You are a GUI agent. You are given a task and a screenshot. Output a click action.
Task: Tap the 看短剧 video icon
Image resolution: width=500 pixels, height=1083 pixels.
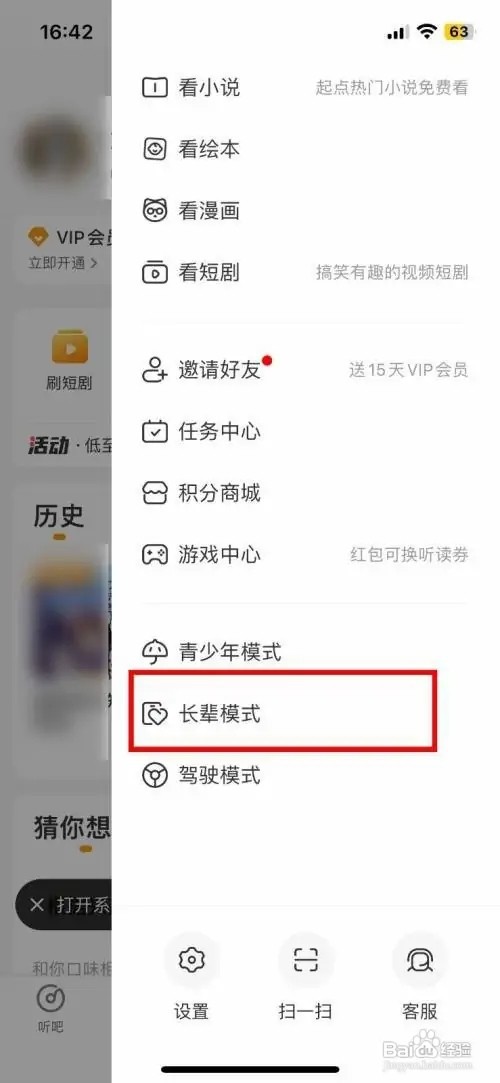[155, 272]
